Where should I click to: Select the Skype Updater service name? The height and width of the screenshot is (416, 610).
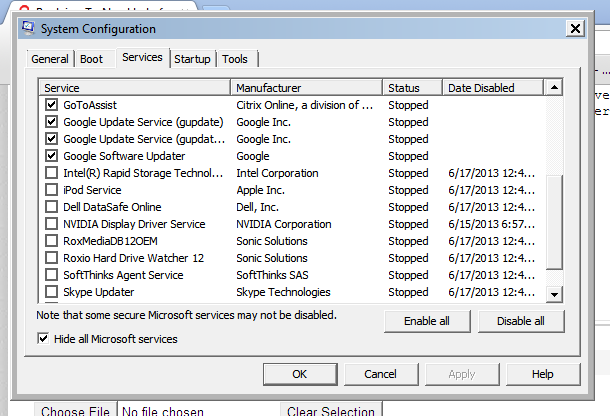click(99, 292)
